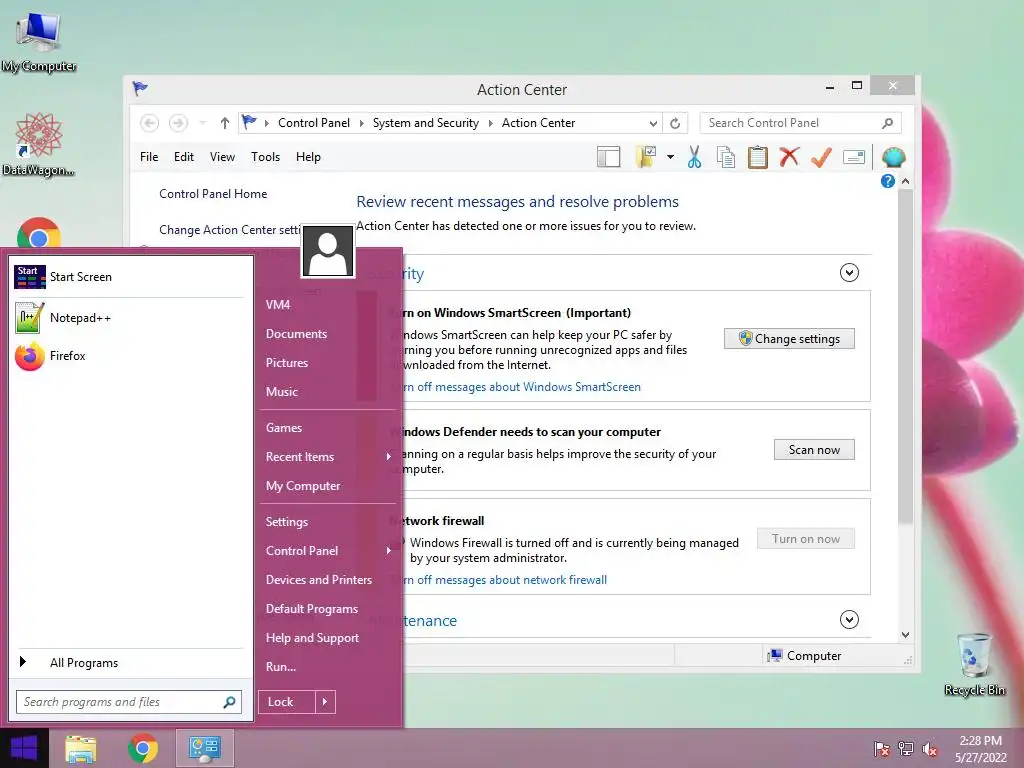
Task: Launch Notepad++ from the start menu
Action: pyautogui.click(x=63, y=318)
